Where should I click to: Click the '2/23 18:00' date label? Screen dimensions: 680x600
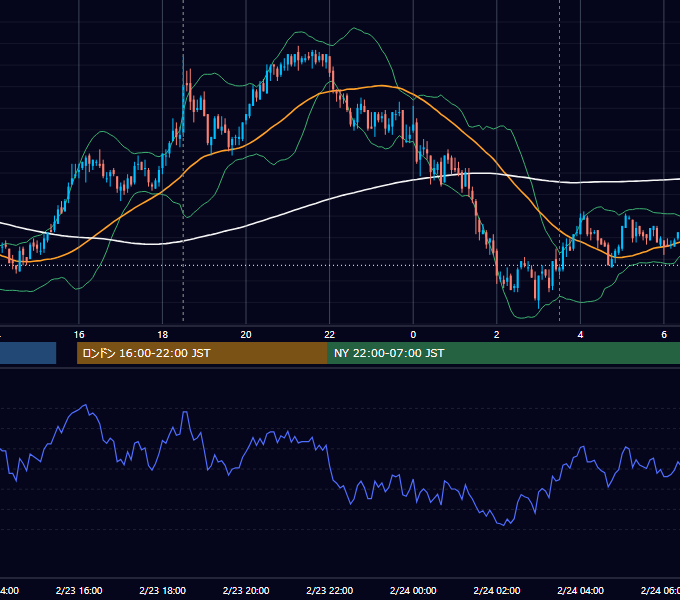tap(163, 590)
